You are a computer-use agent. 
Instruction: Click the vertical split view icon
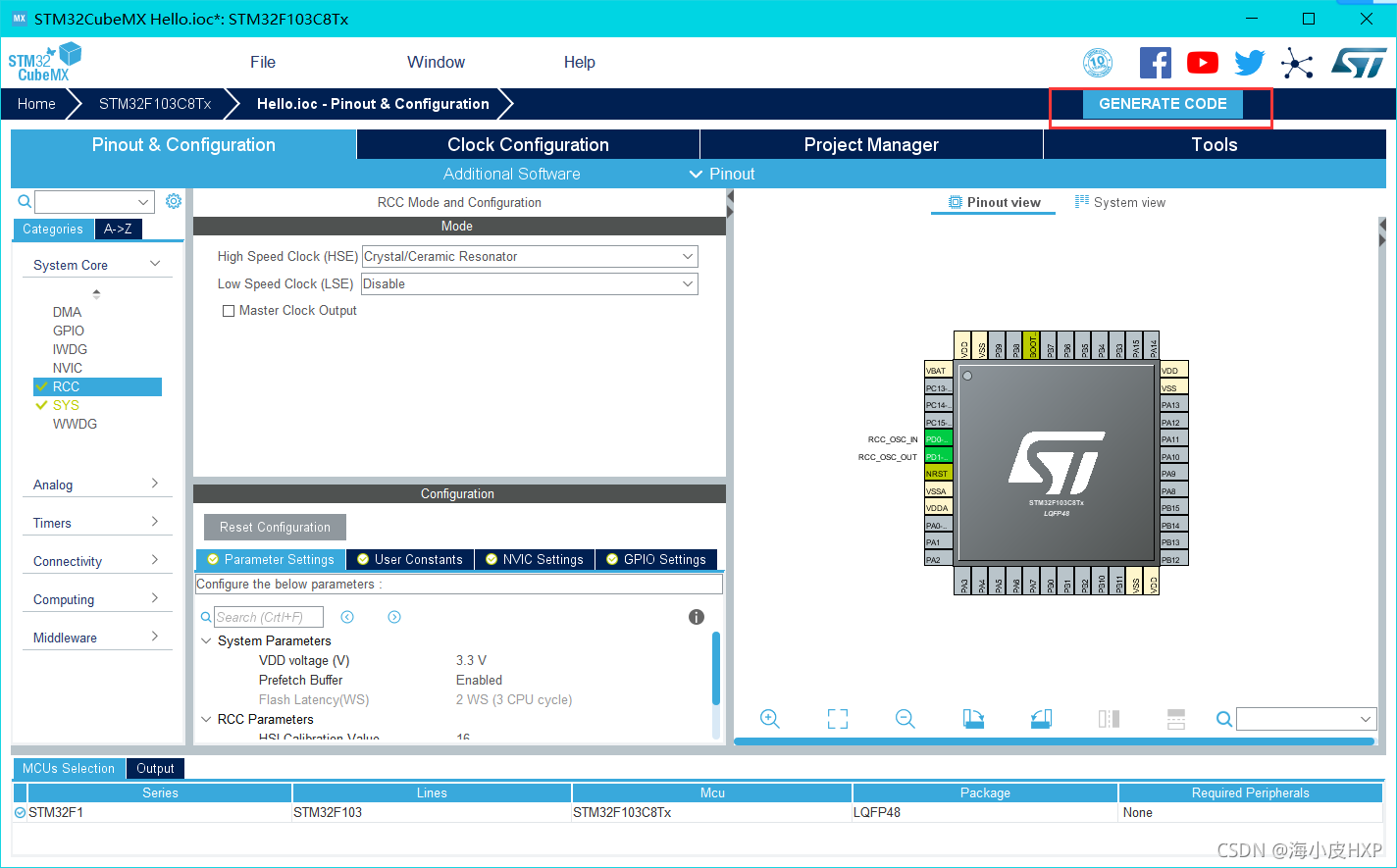[1109, 719]
